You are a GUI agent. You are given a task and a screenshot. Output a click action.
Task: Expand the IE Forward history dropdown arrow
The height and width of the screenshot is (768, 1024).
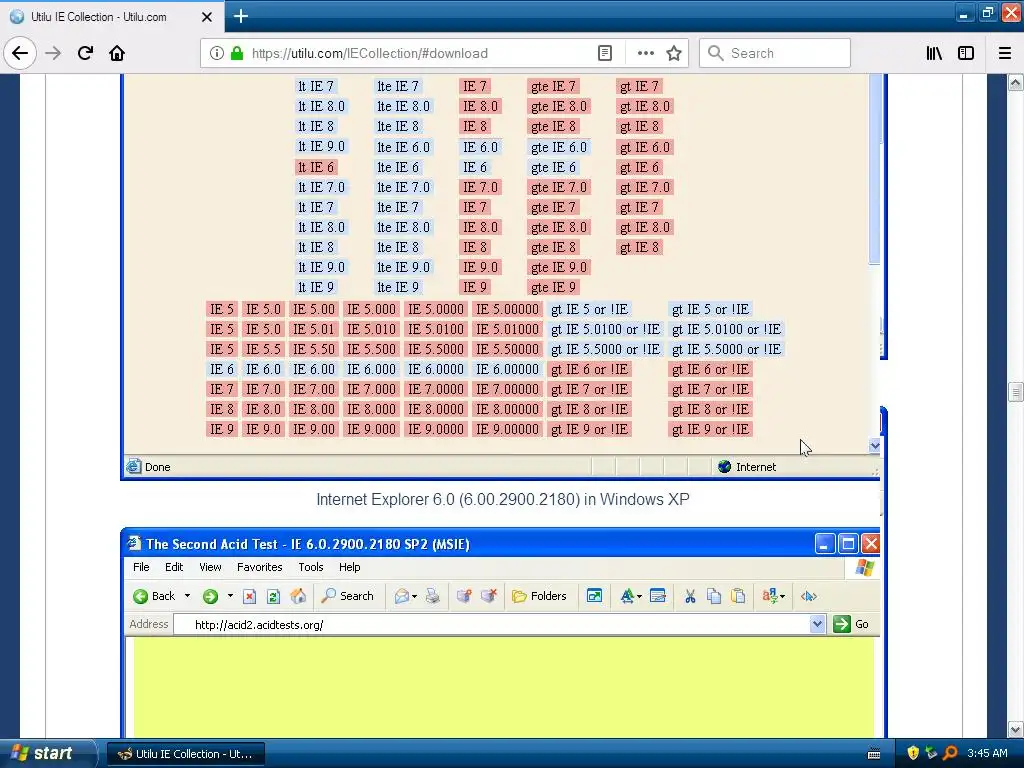230,596
